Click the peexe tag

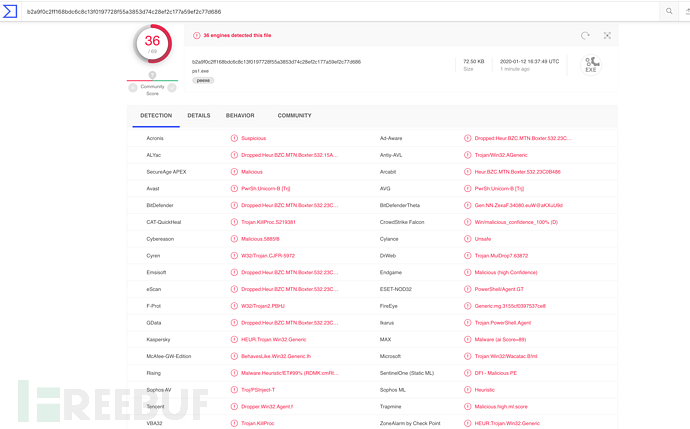pyautogui.click(x=203, y=81)
